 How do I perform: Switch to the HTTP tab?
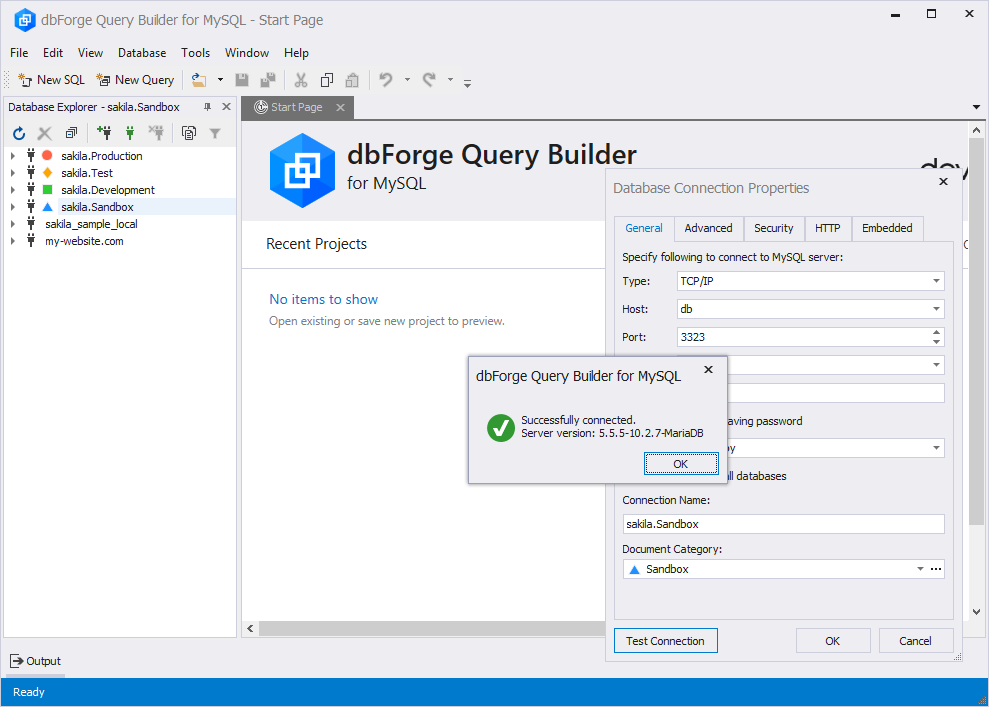coord(828,228)
